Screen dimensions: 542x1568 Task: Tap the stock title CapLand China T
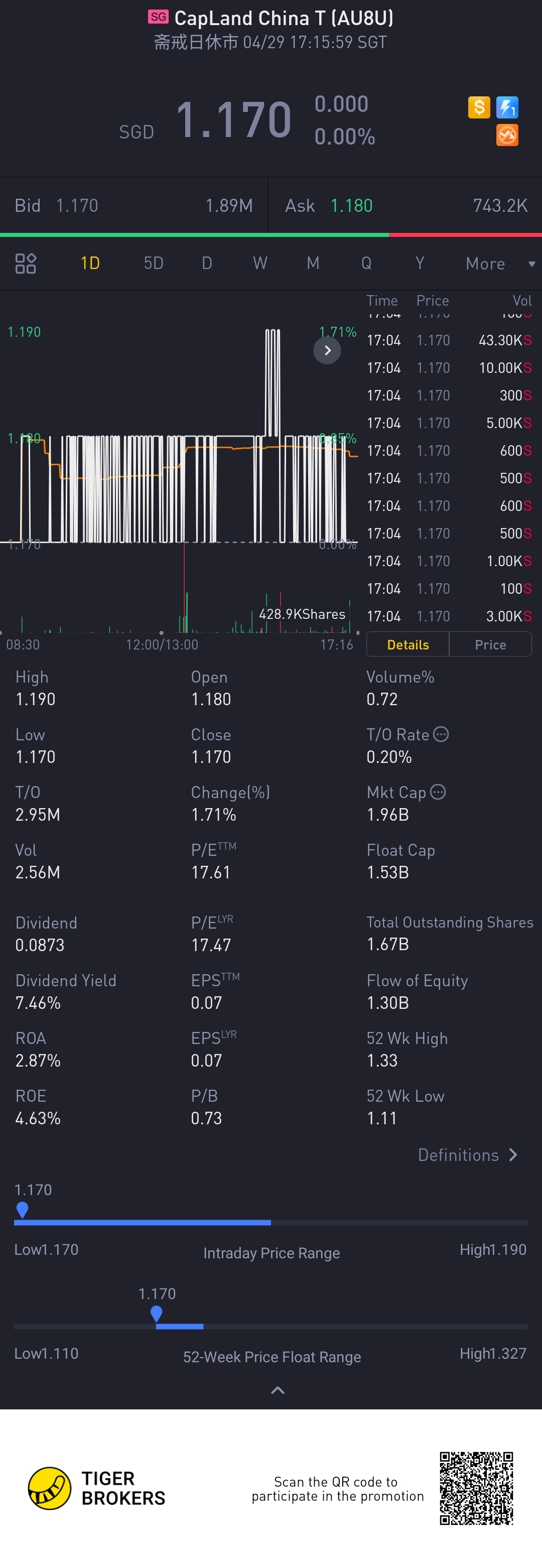click(284, 18)
